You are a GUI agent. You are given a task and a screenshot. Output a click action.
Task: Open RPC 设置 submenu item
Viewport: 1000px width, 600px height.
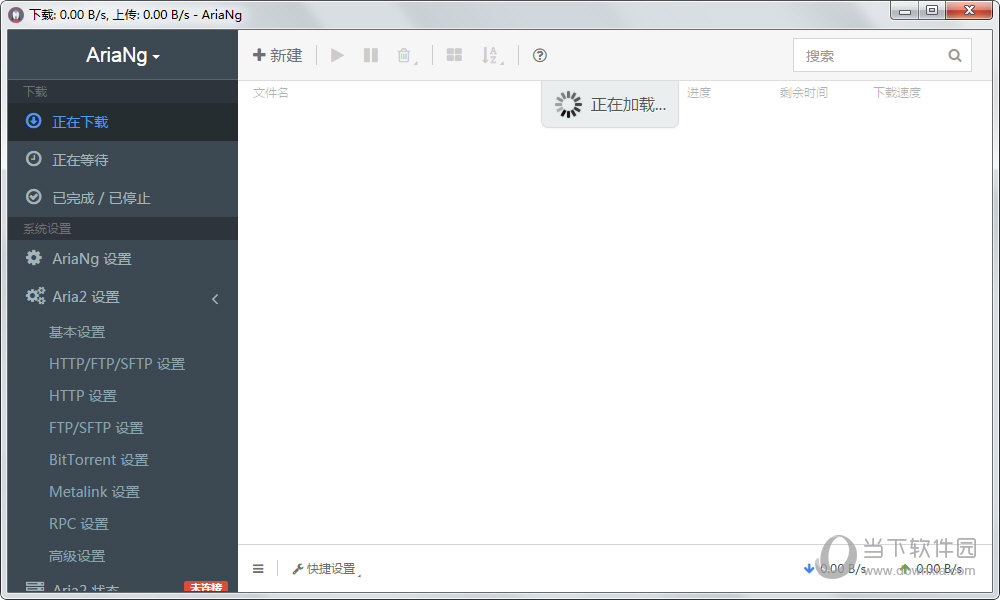[79, 524]
